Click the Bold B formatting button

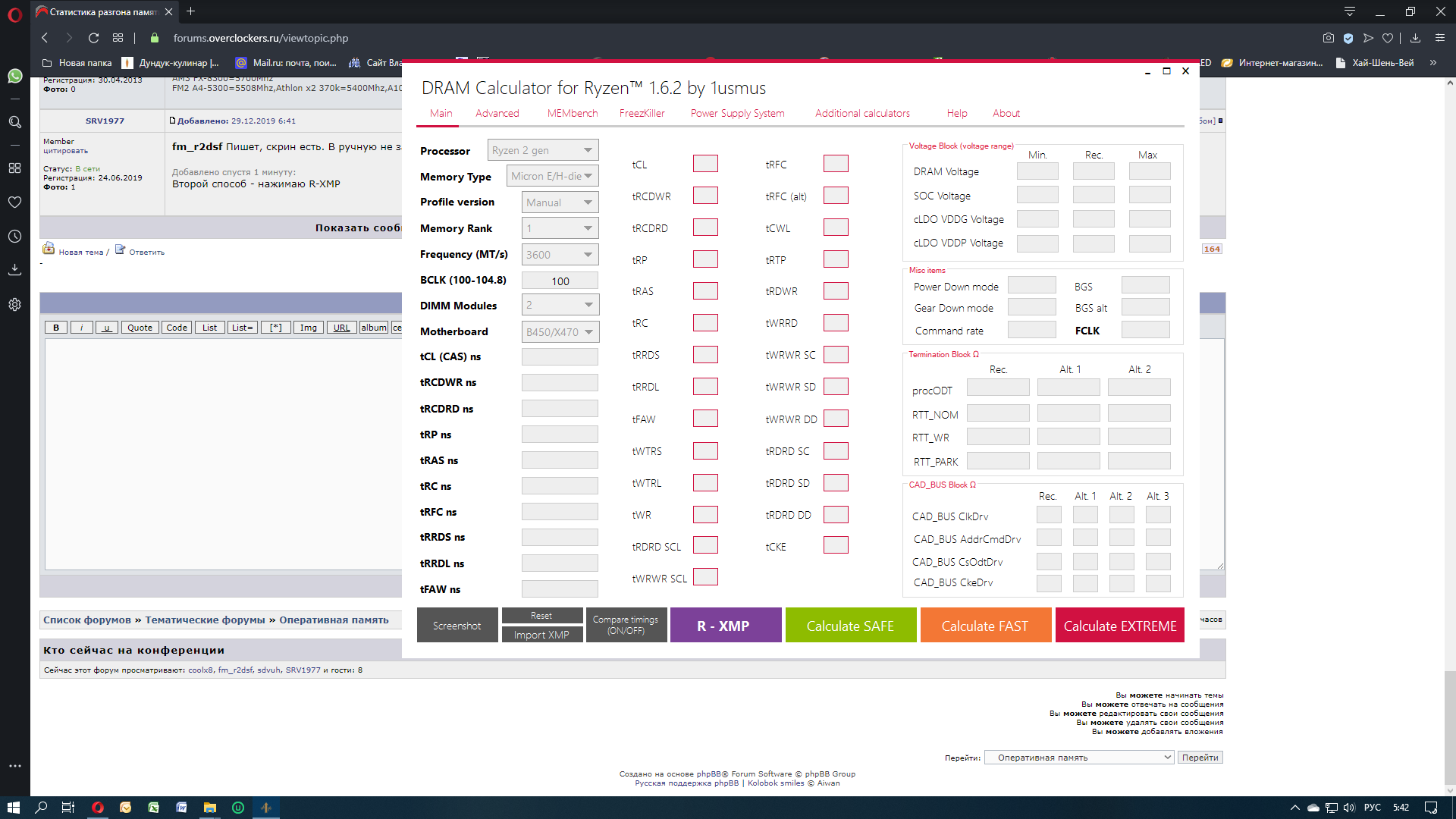[56, 328]
